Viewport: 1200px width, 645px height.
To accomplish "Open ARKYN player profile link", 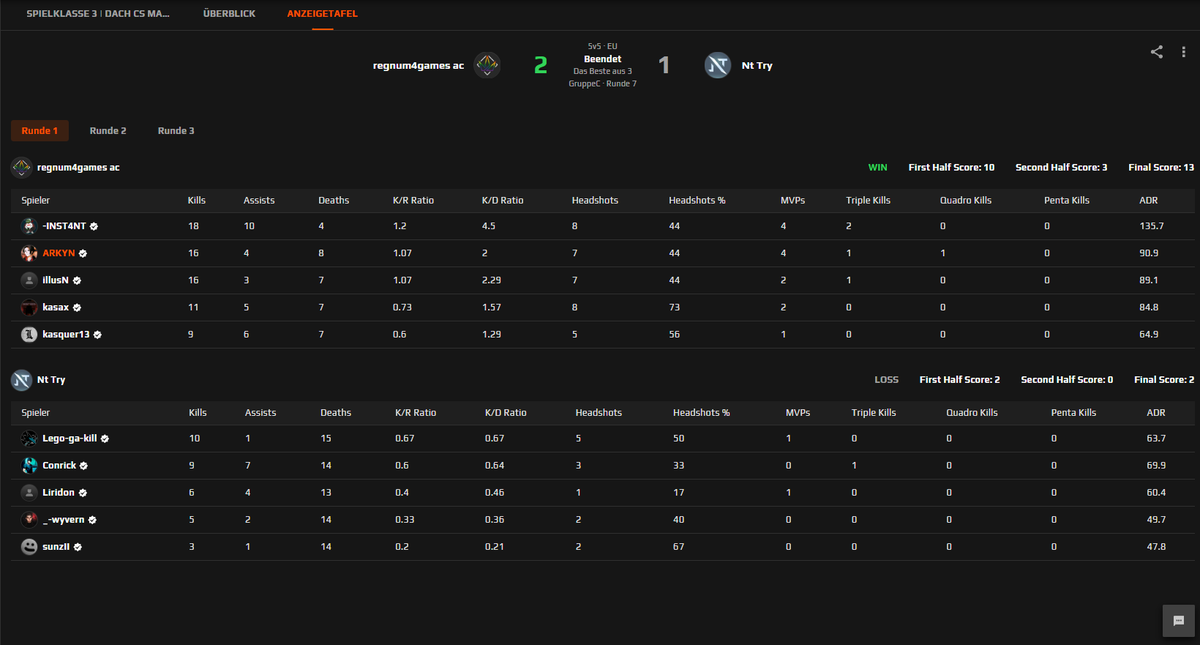I will [59, 254].
